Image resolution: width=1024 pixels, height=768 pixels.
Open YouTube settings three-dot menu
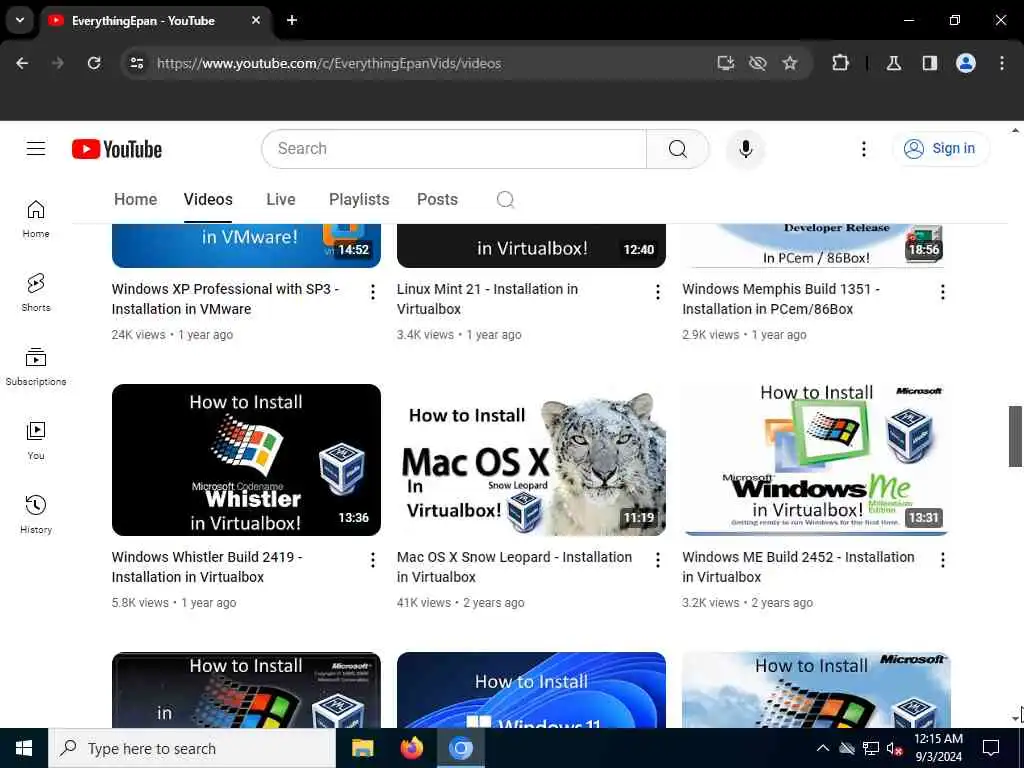tap(863, 149)
